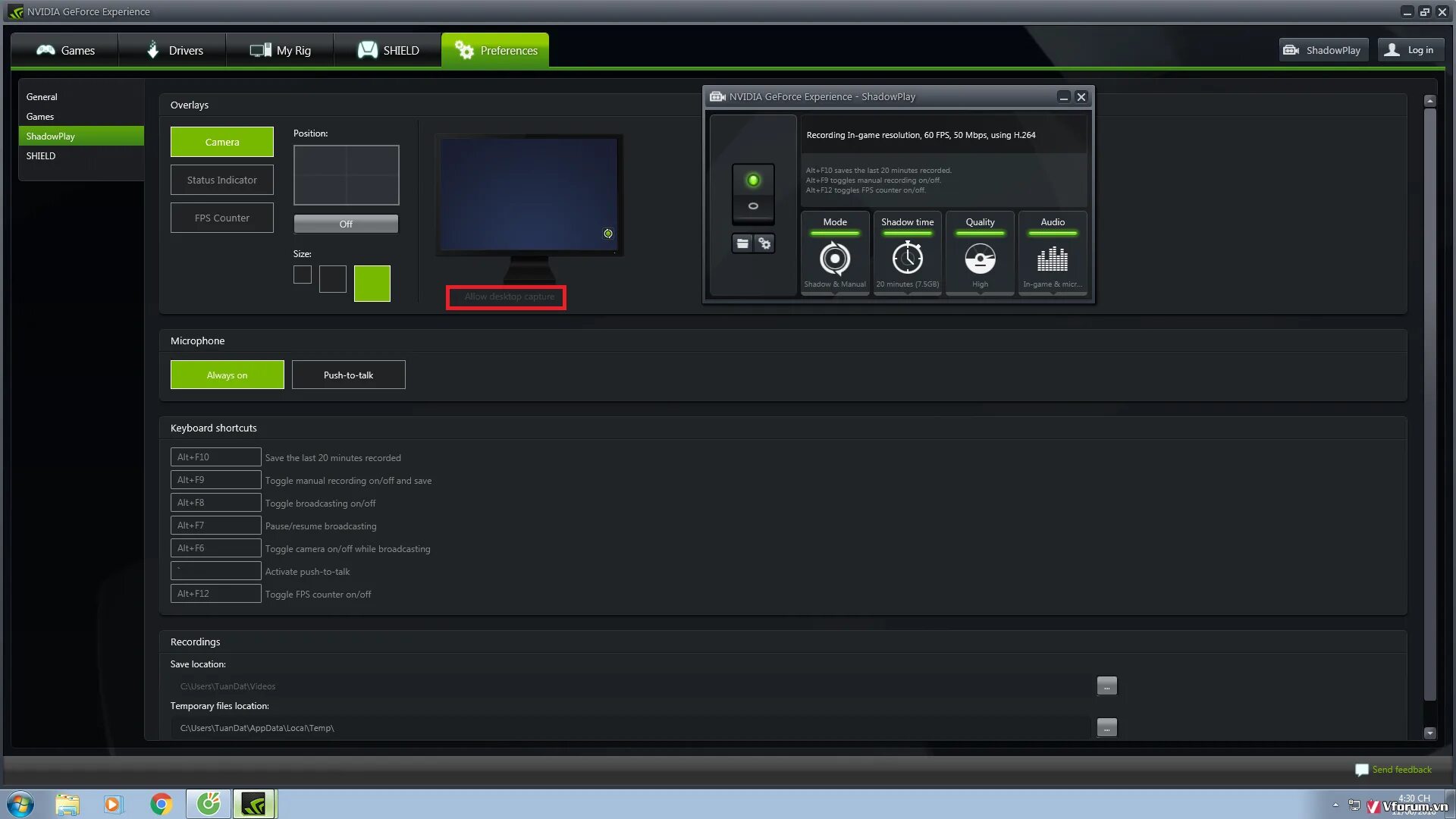This screenshot has width=1456, height=819.
Task: Click the Alt+F9 shortcut input field
Action: 215,479
